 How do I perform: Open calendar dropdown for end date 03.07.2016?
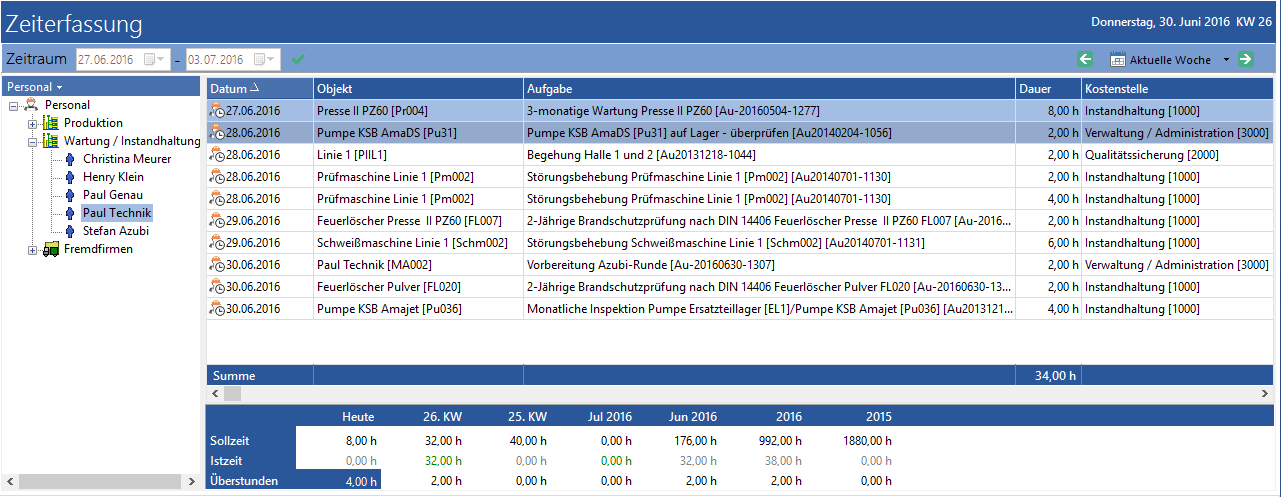coord(266,60)
